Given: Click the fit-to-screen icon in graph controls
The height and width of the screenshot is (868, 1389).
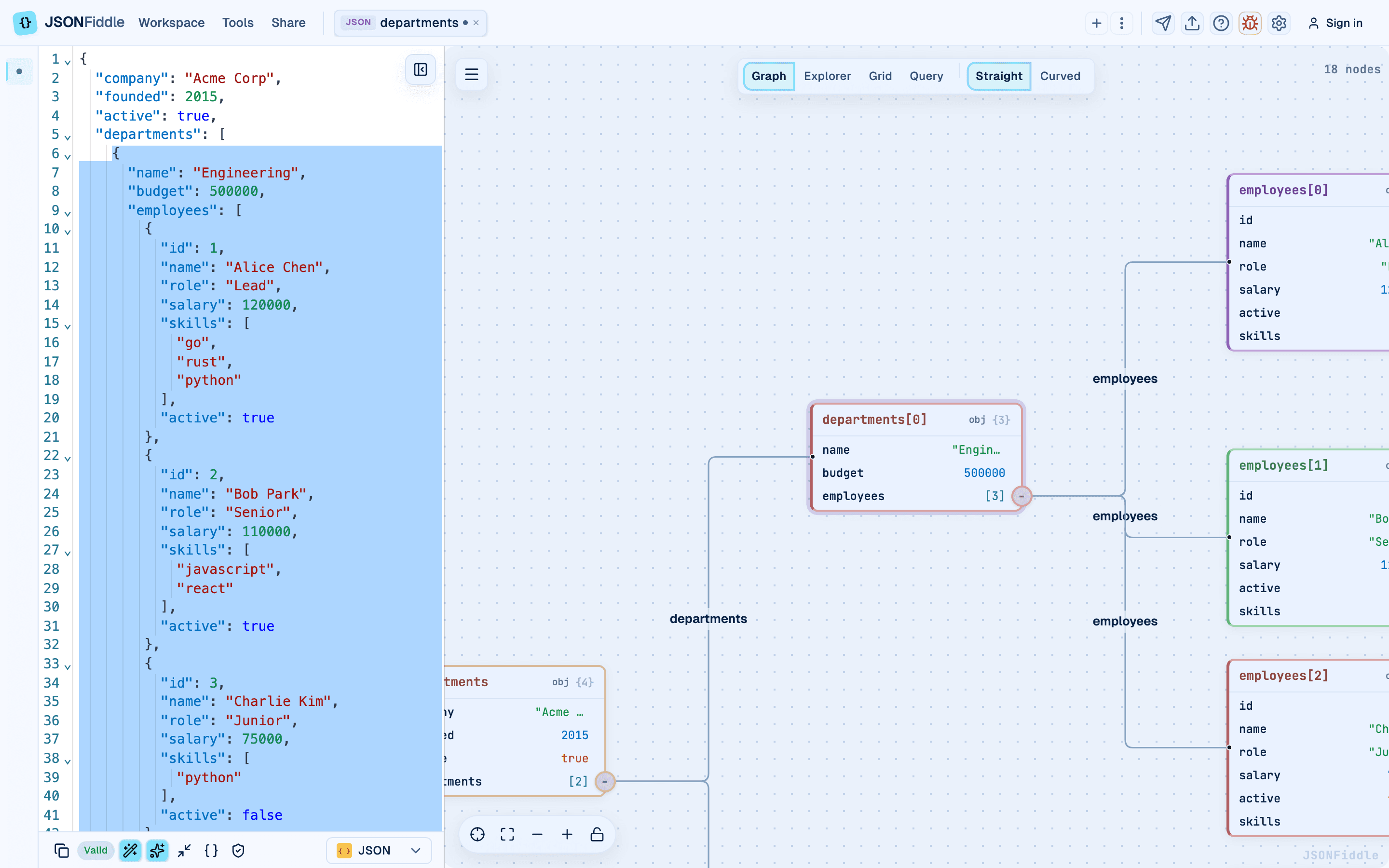Looking at the screenshot, I should 507,834.
